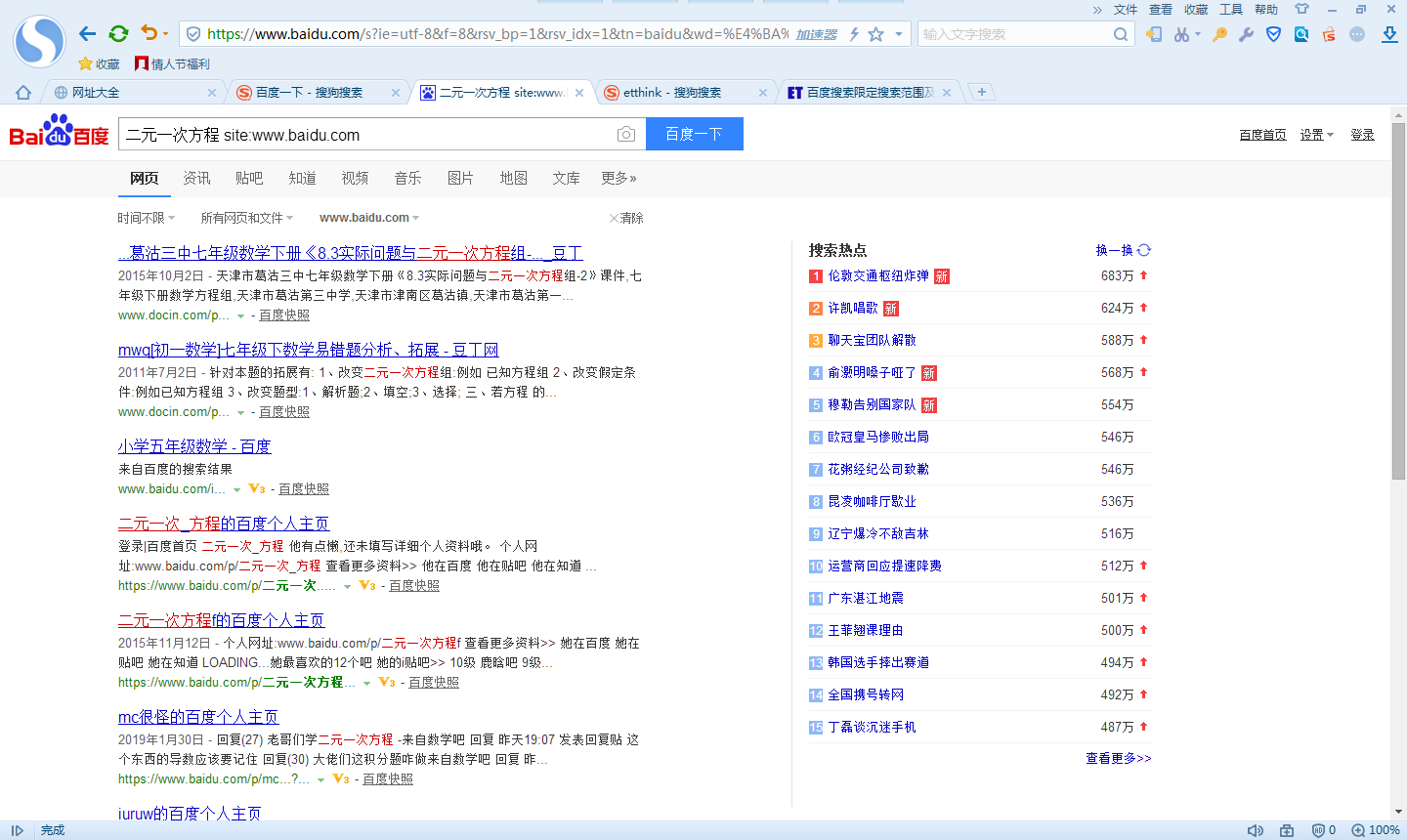Select the 贴吧 search category
Screen dimensions: 1407x840
pyautogui.click(x=249, y=178)
